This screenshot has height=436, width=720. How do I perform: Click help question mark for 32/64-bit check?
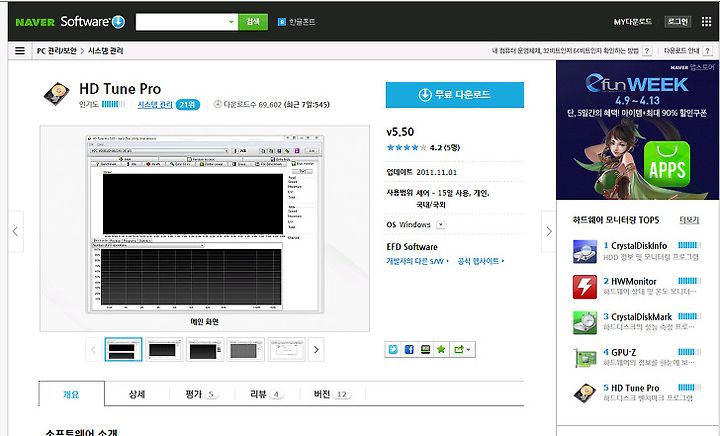(x=647, y=51)
